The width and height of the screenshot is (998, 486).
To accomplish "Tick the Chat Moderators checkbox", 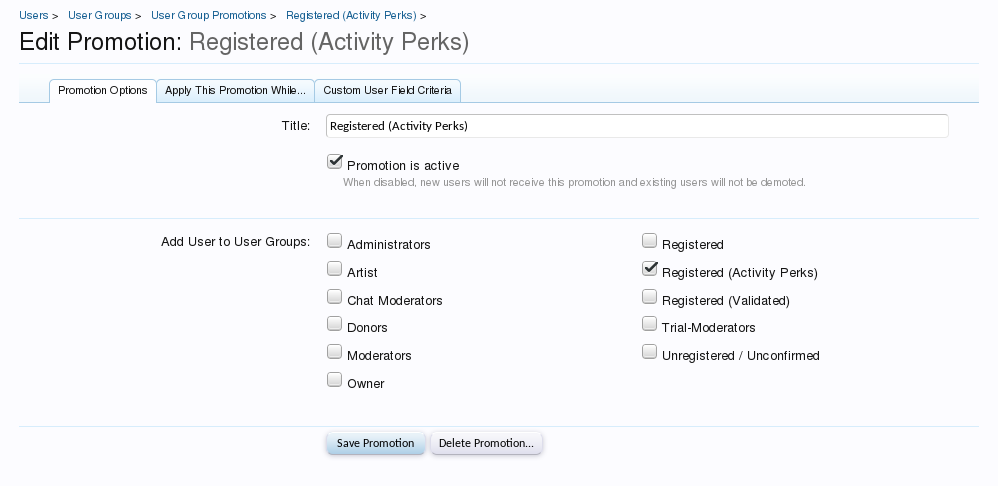I will point(335,297).
